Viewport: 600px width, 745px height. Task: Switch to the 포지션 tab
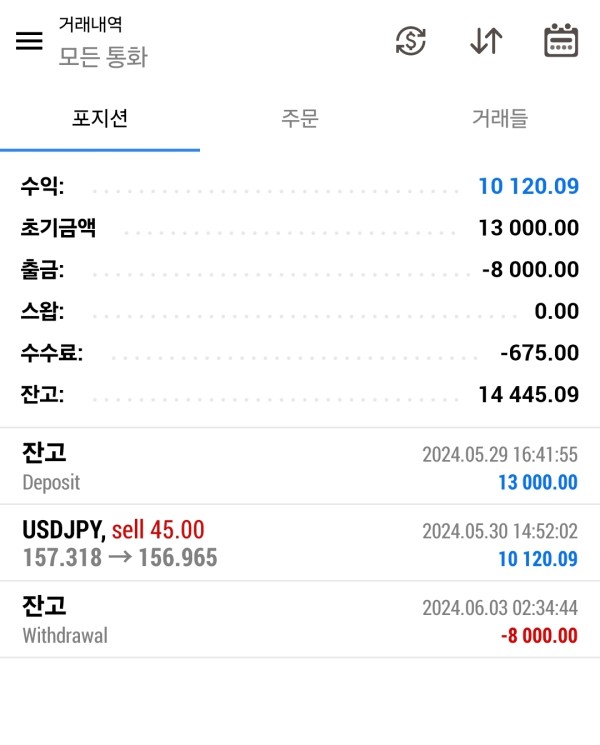100,119
